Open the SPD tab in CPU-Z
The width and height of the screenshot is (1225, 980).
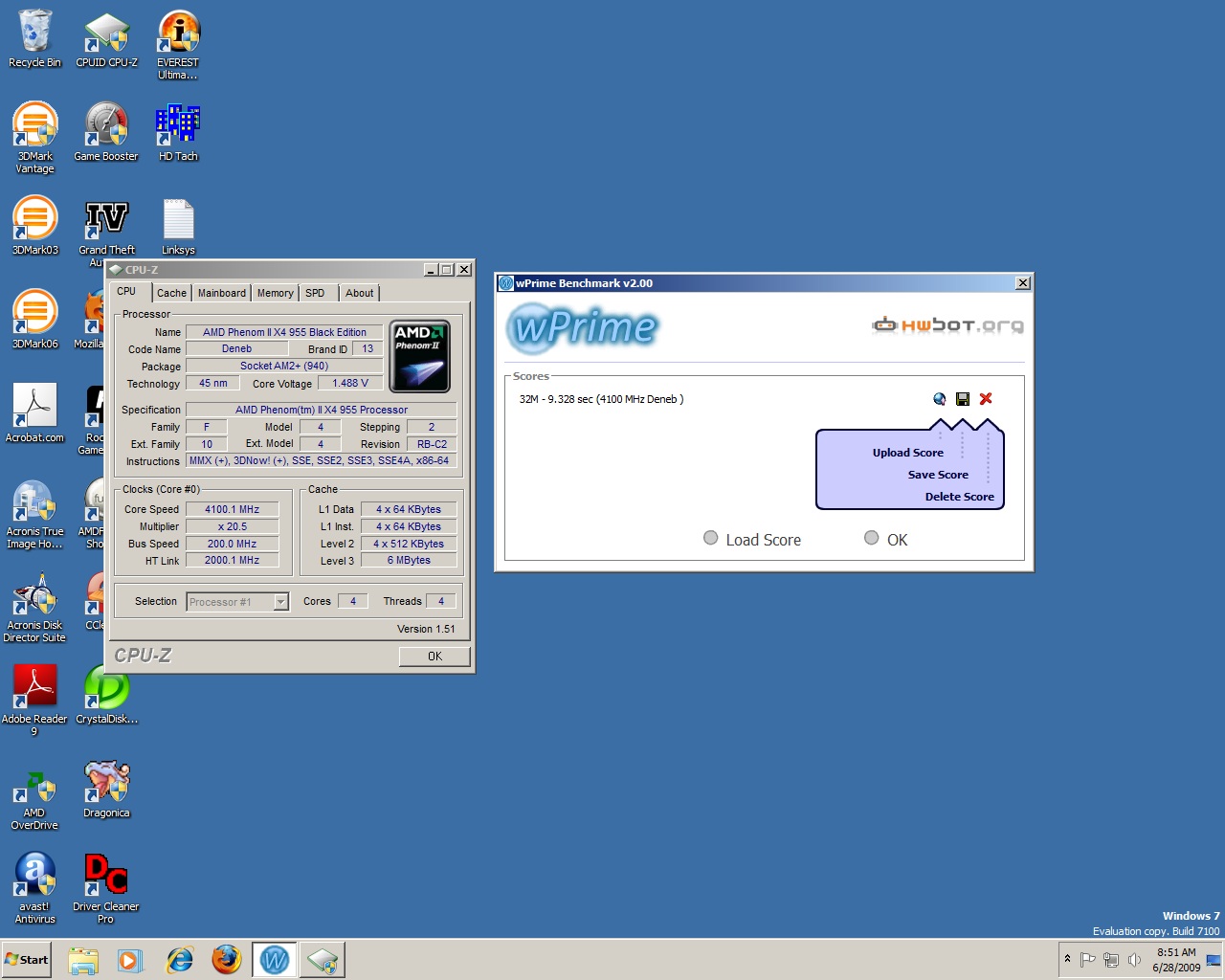click(315, 293)
